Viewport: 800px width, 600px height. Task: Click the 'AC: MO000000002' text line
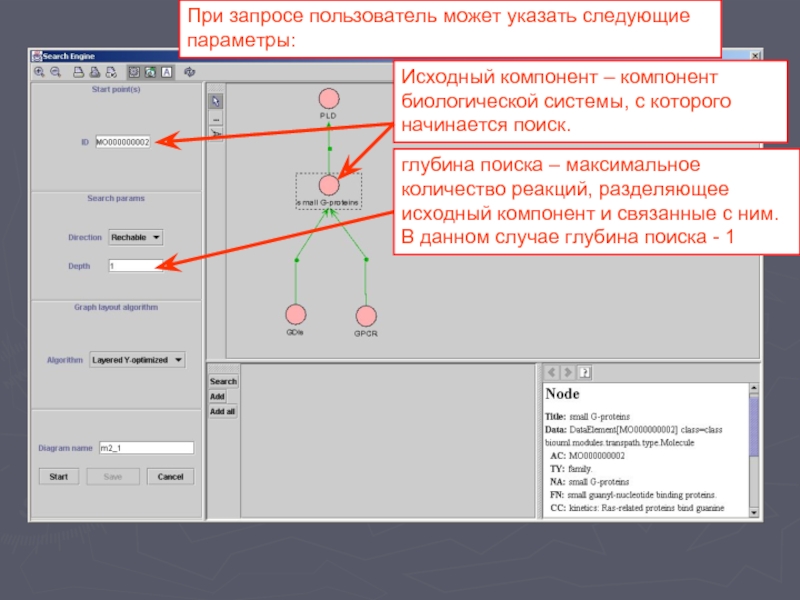(587, 456)
